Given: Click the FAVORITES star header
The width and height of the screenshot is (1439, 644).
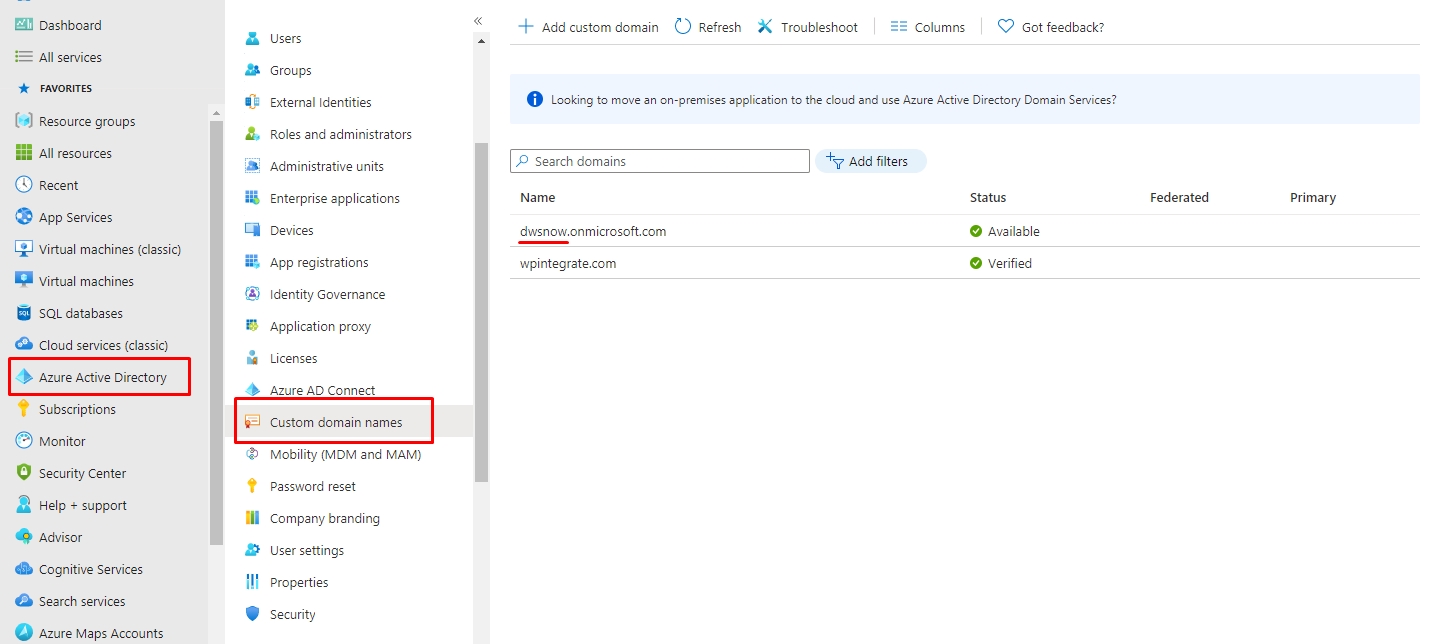Looking at the screenshot, I should pos(55,89).
